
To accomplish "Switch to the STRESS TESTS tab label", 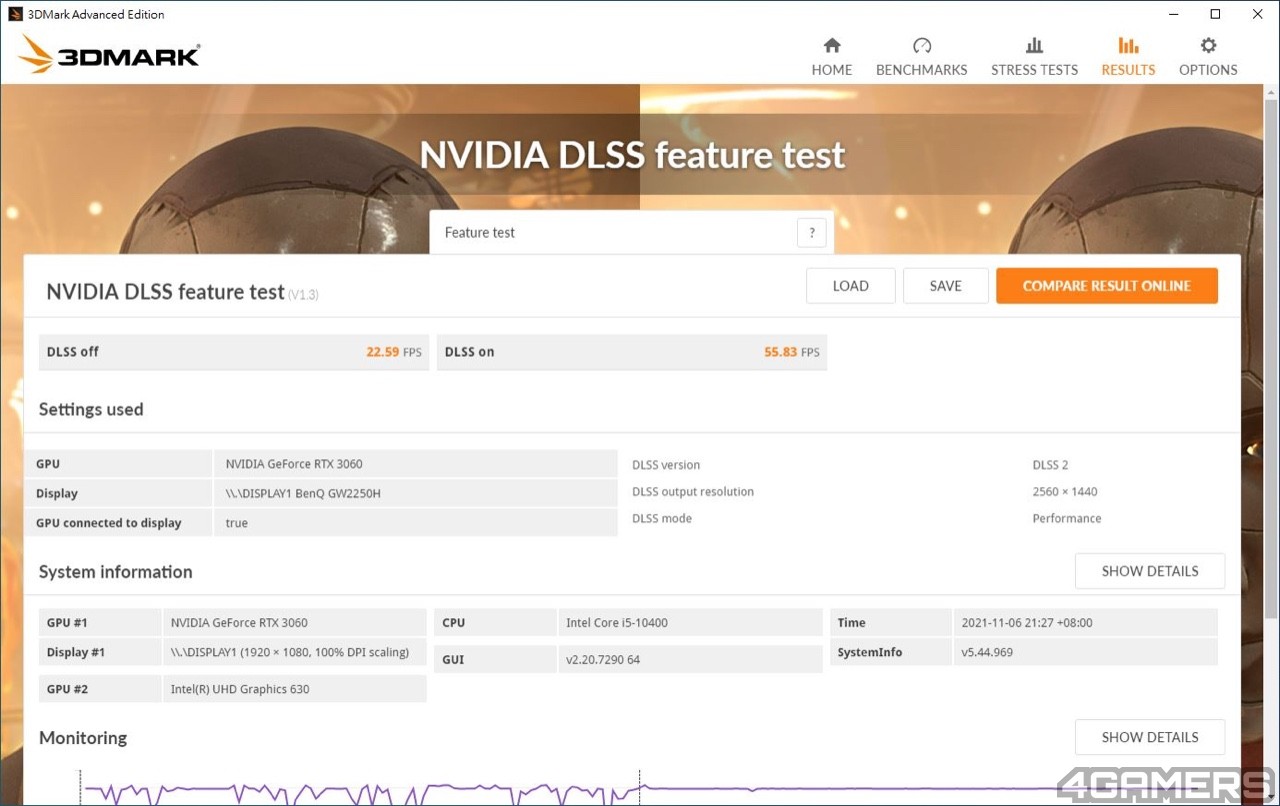I will pyautogui.click(x=1034, y=70).
